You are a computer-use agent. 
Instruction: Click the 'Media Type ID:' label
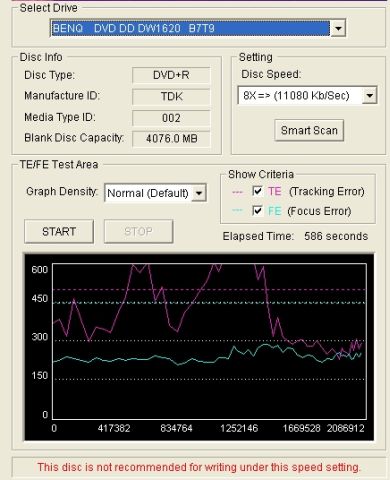(60, 117)
